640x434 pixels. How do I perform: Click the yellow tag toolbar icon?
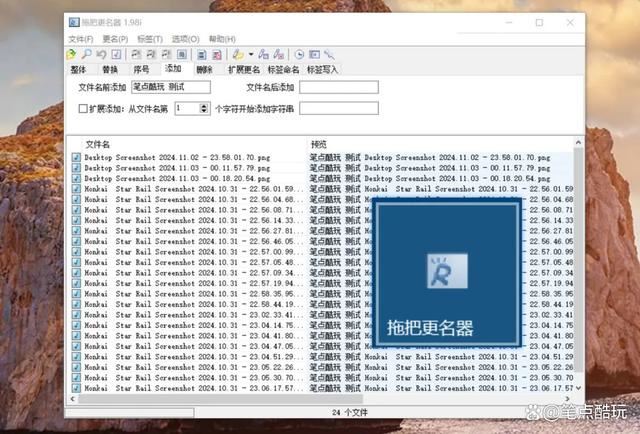(x=237, y=53)
